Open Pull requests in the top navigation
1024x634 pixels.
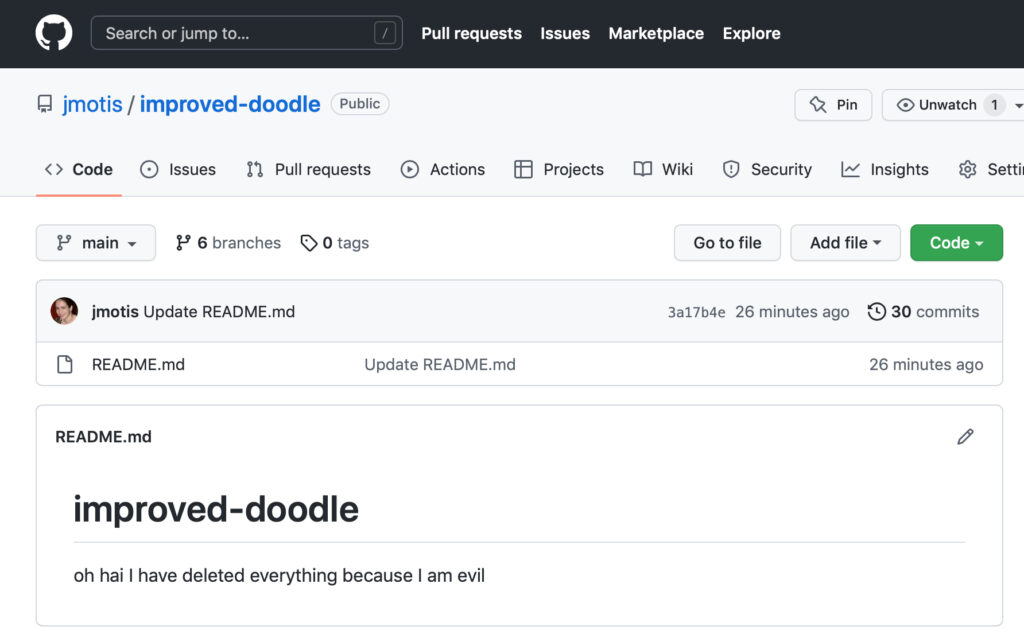click(x=472, y=33)
